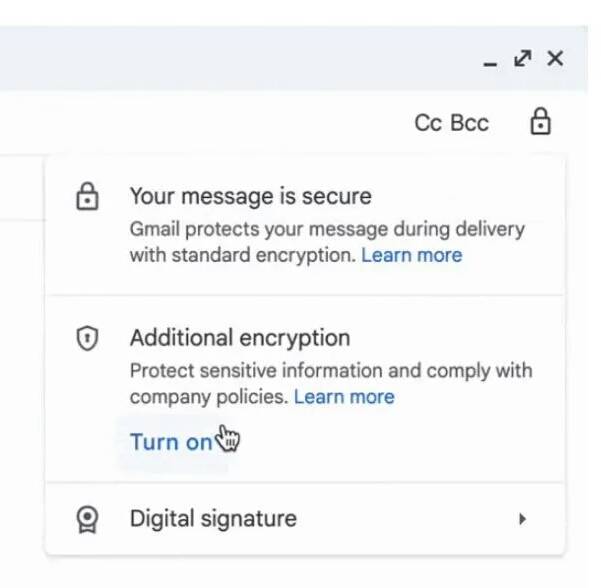Click the shield icon beside Additional encryption

pyautogui.click(x=88, y=339)
